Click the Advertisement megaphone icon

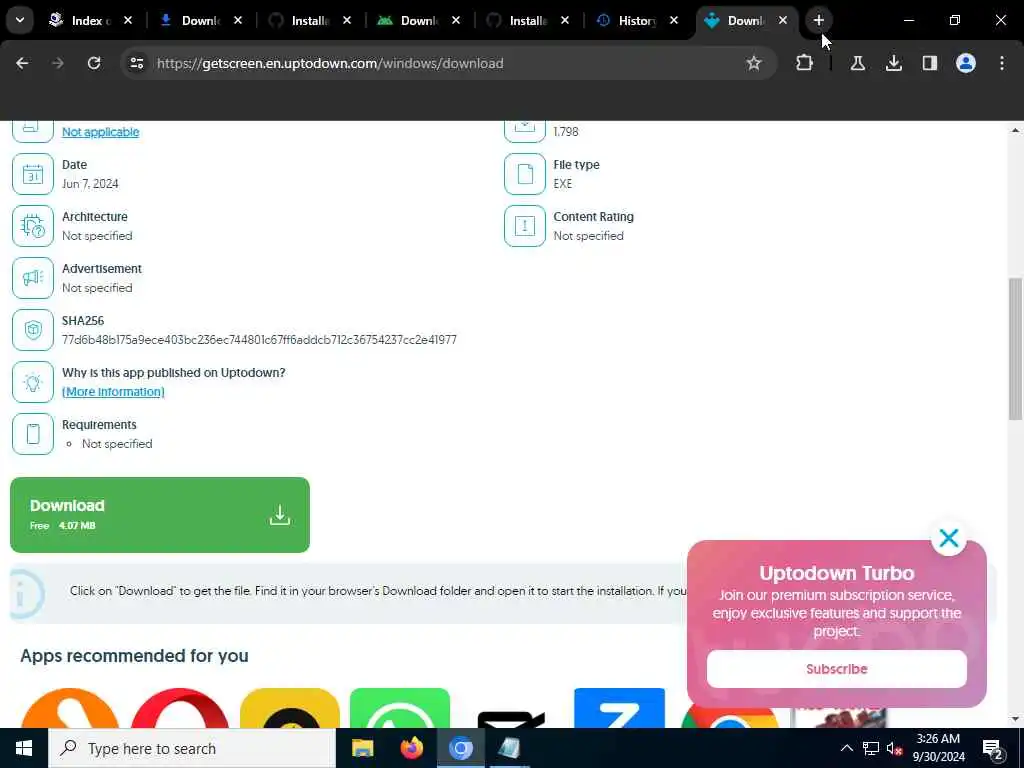(x=33, y=278)
